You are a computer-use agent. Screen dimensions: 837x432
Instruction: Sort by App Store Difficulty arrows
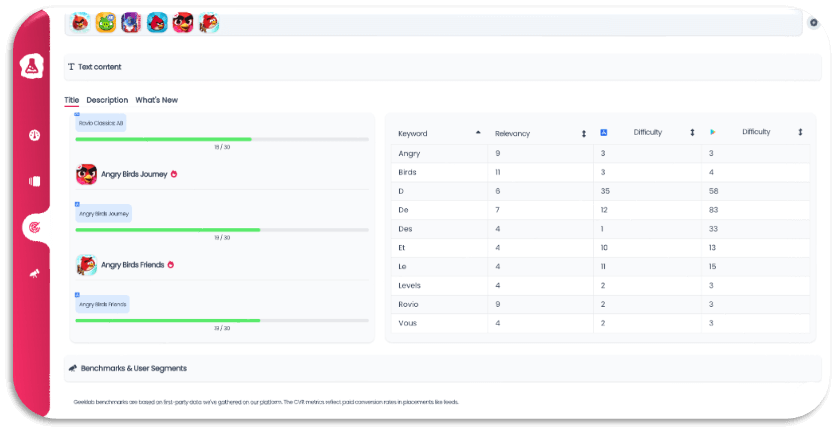[692, 132]
